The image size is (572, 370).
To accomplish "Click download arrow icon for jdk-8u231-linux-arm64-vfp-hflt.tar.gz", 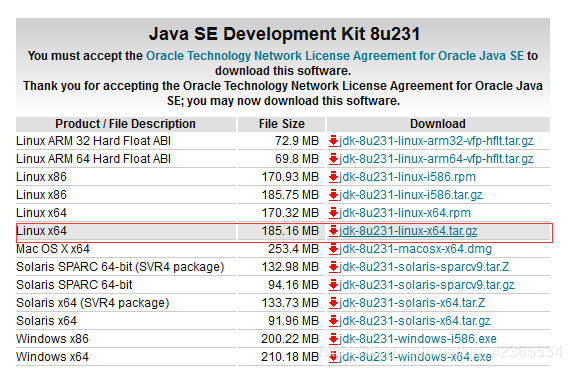I will click(333, 159).
